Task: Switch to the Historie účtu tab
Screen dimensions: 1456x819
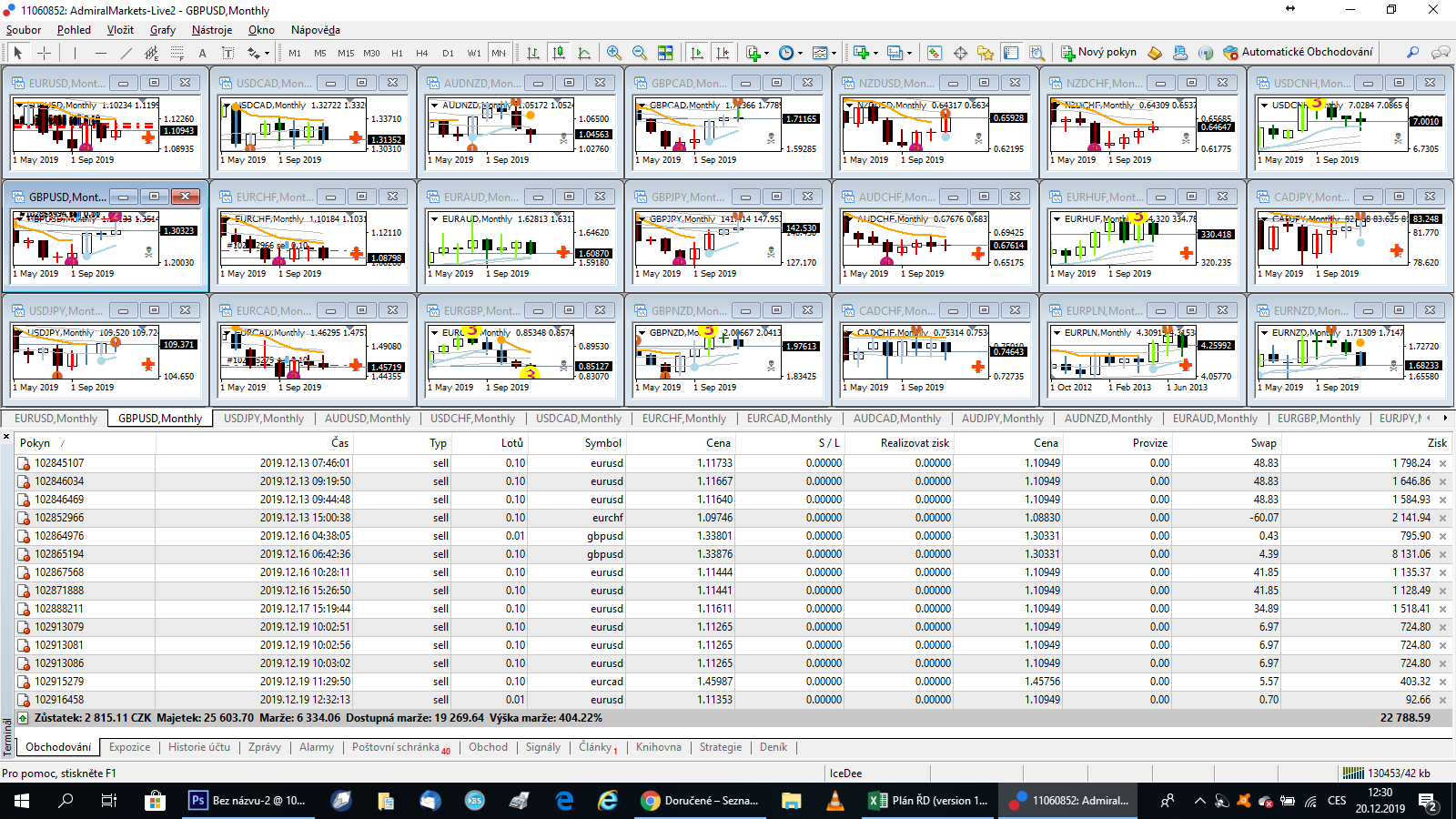Action: point(199,747)
